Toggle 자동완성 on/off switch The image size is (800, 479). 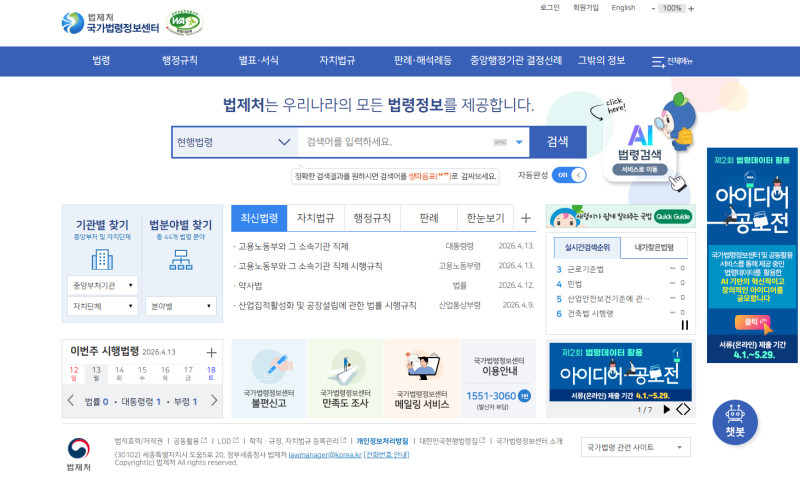[x=569, y=175]
